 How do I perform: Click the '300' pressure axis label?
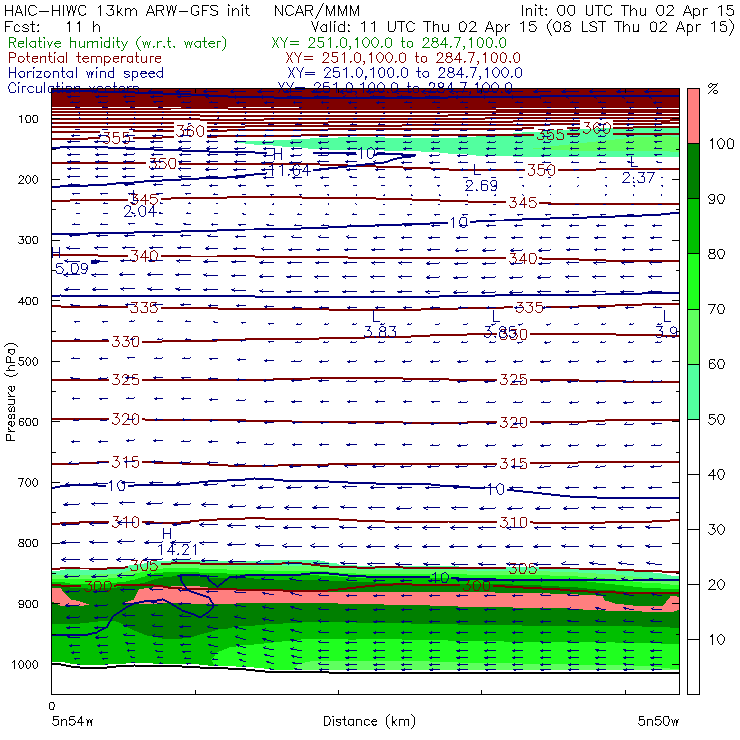pos(28,240)
